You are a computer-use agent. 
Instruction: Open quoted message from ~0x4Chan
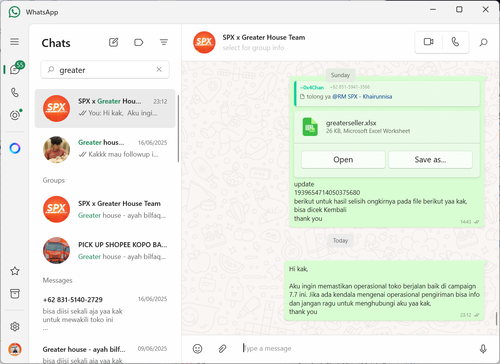click(x=387, y=92)
